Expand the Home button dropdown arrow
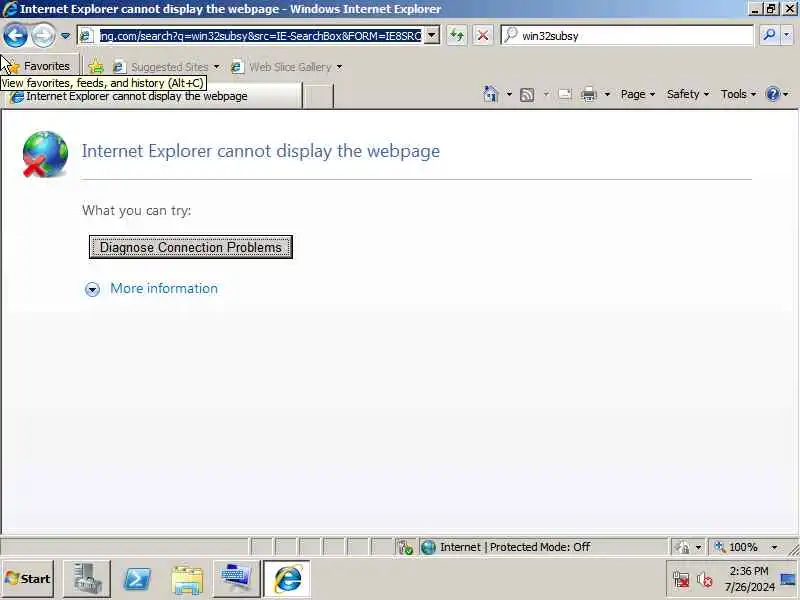Image resolution: width=800 pixels, height=600 pixels. [x=509, y=94]
